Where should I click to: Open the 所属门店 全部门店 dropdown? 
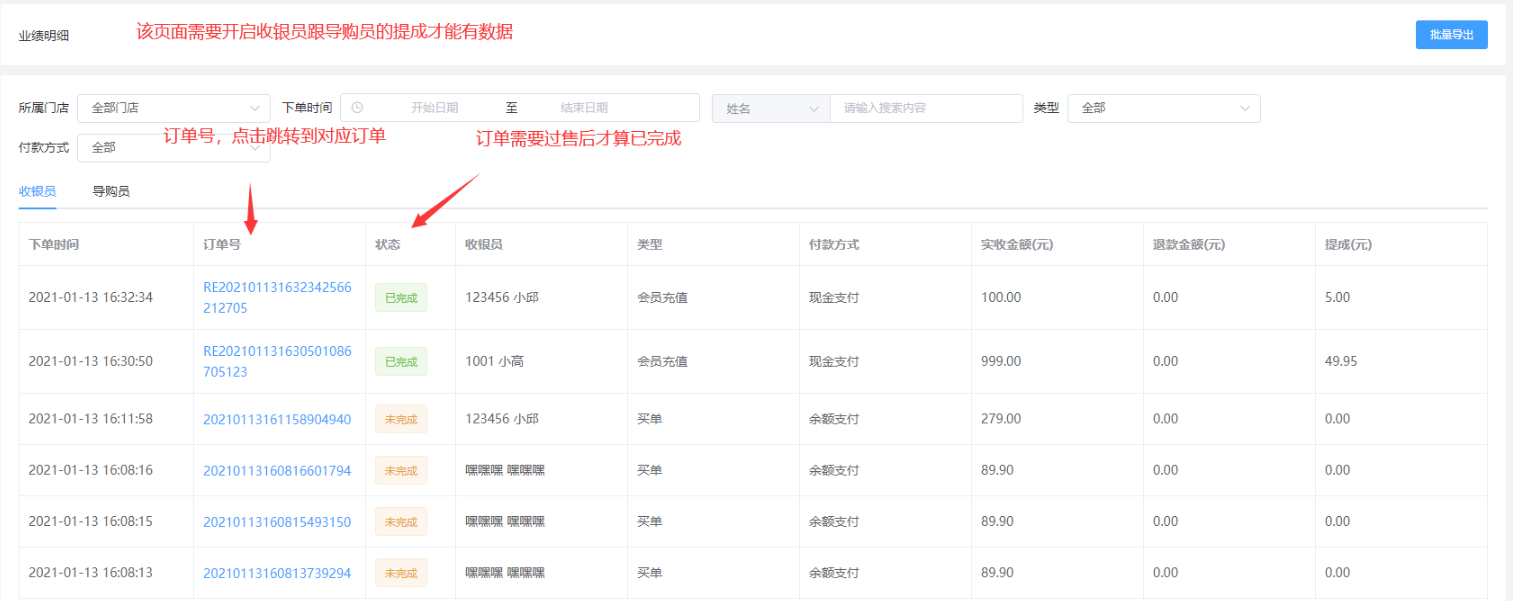(174, 108)
